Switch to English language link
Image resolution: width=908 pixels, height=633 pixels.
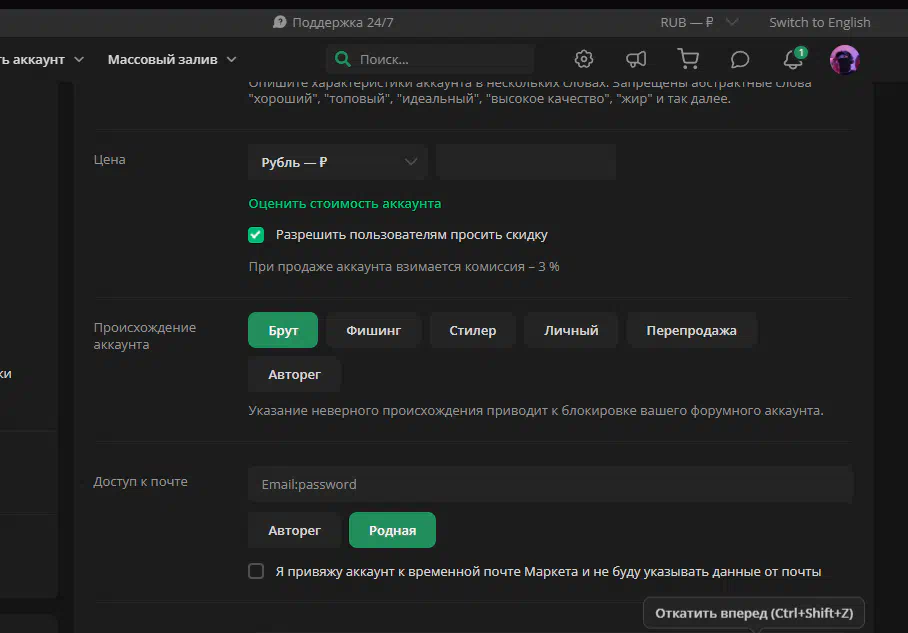click(x=819, y=23)
